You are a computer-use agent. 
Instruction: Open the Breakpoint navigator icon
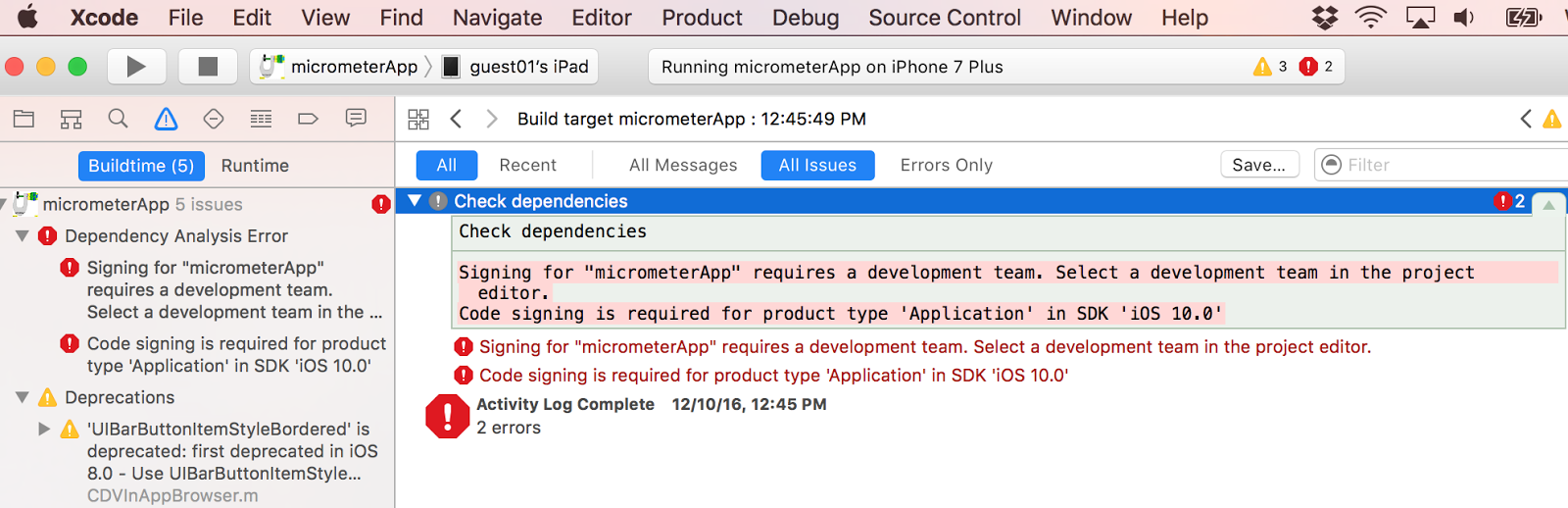pos(308,119)
